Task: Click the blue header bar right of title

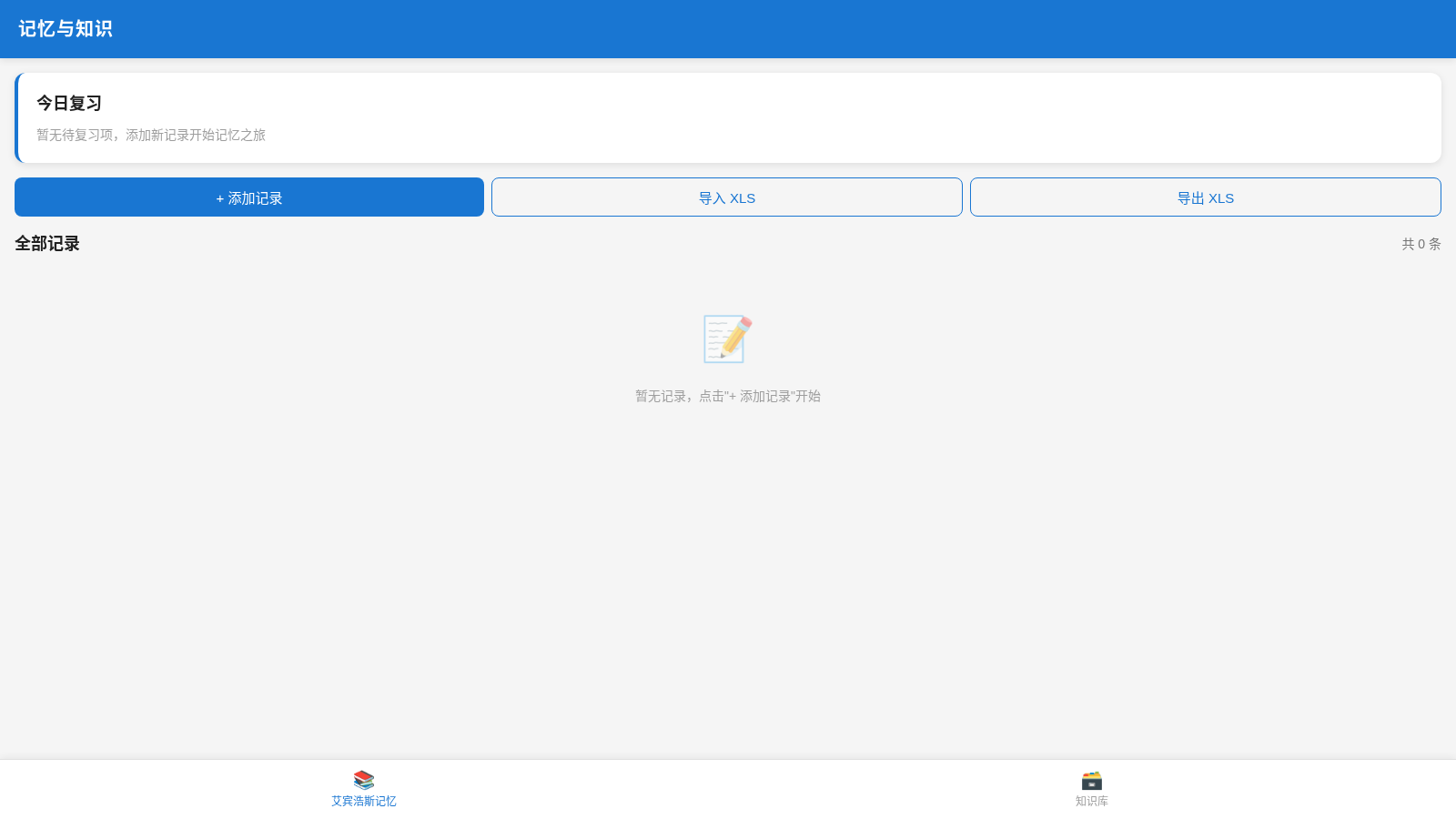Action: [x=783, y=29]
